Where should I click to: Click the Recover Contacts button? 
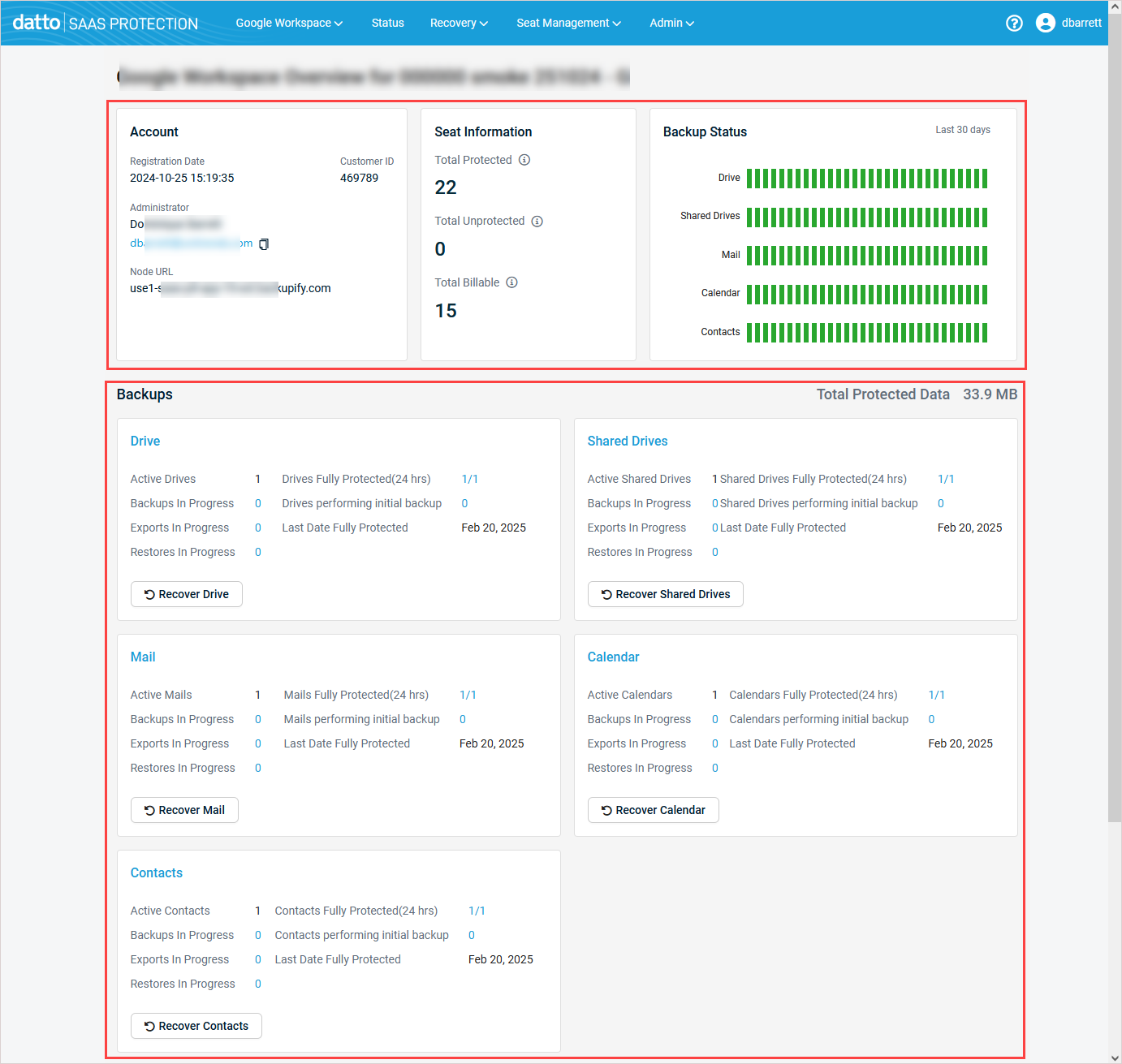coord(196,1026)
